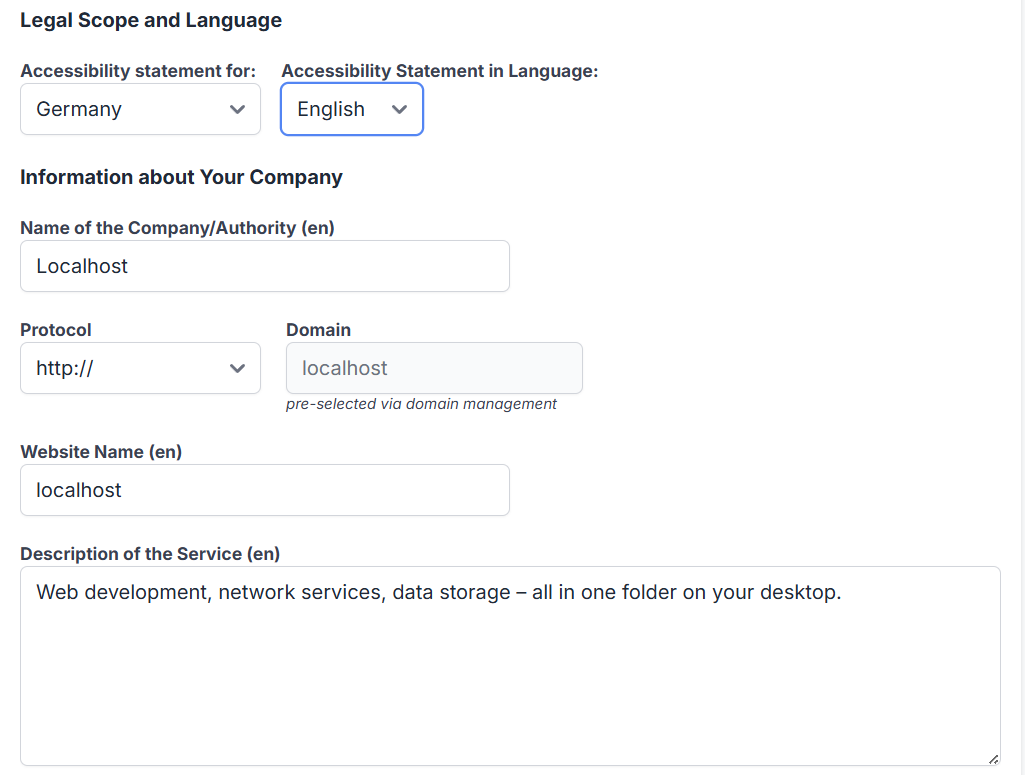Click the "pre-selected via domain management" hint
Viewport: 1025px width, 775px height.
[x=421, y=404]
